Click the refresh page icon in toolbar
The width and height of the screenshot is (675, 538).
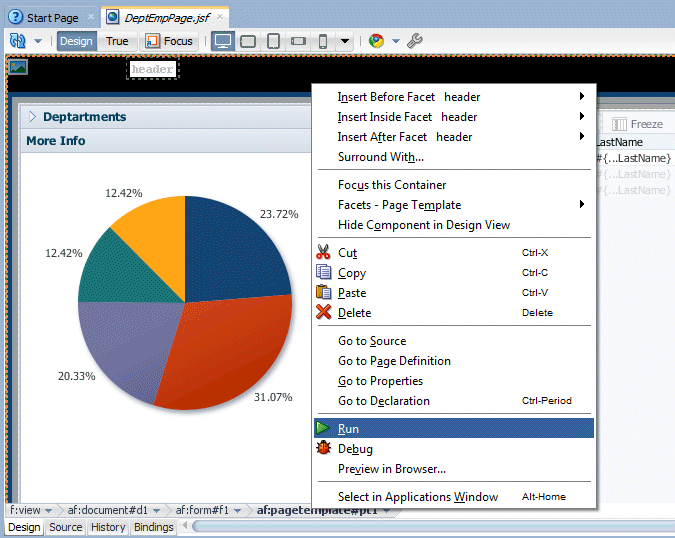point(18,41)
